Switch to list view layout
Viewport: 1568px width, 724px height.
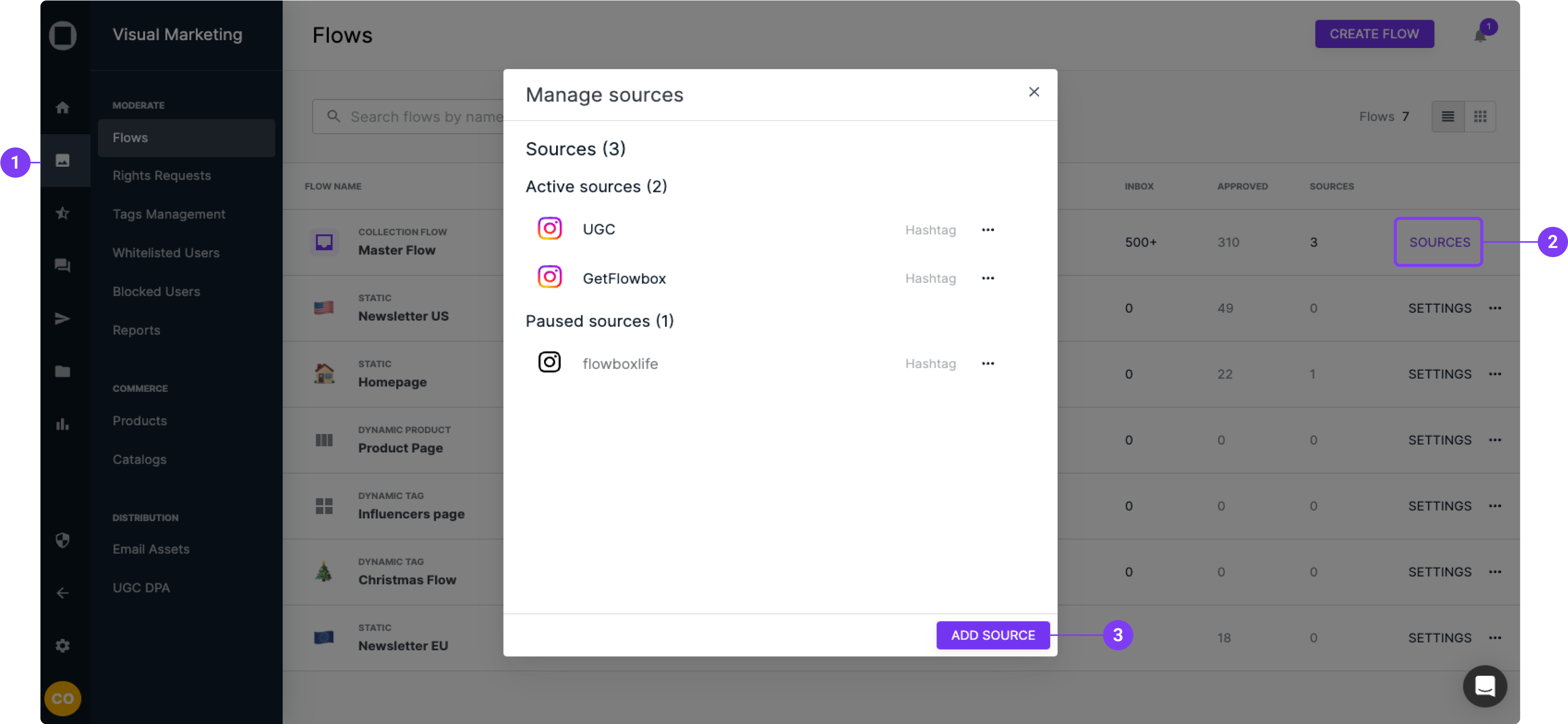click(x=1447, y=116)
